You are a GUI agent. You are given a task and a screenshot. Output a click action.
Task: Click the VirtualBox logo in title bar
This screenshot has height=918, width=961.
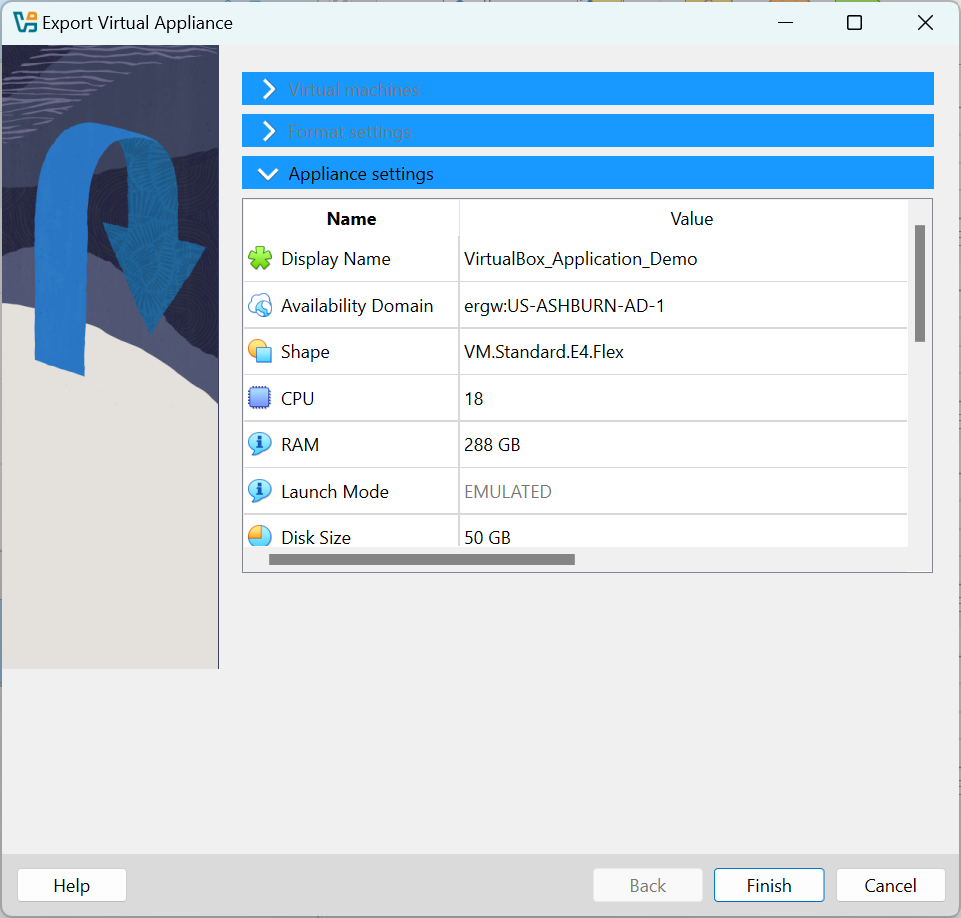(x=25, y=23)
